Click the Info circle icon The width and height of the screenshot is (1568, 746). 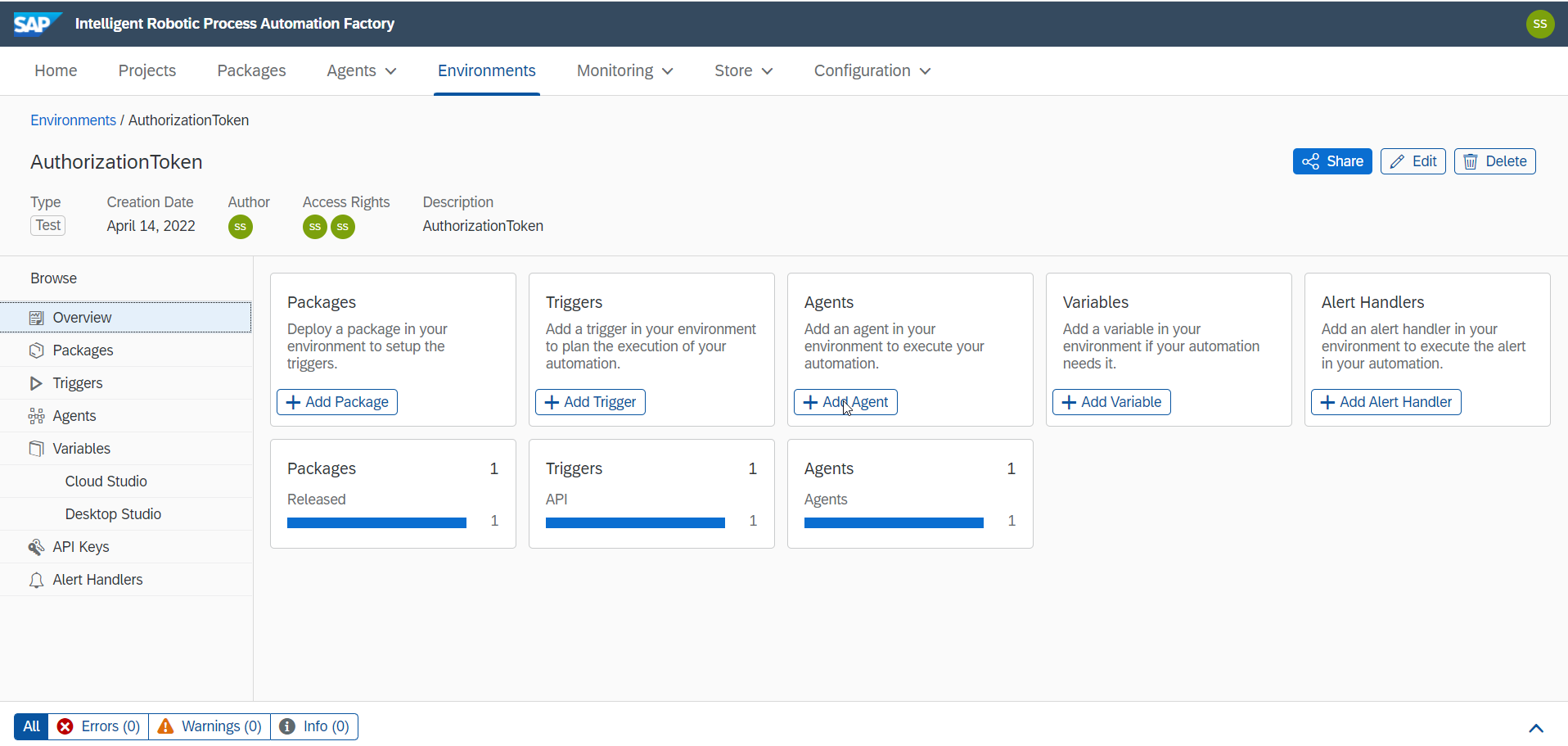(x=287, y=726)
